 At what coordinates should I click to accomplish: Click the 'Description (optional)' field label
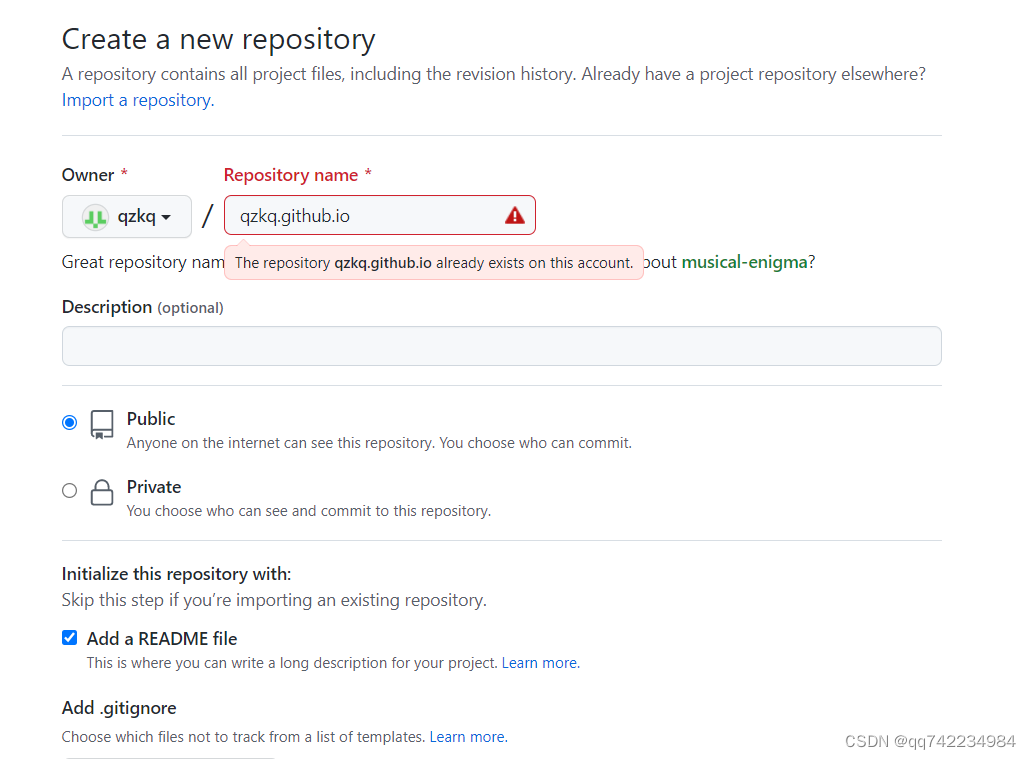click(142, 307)
